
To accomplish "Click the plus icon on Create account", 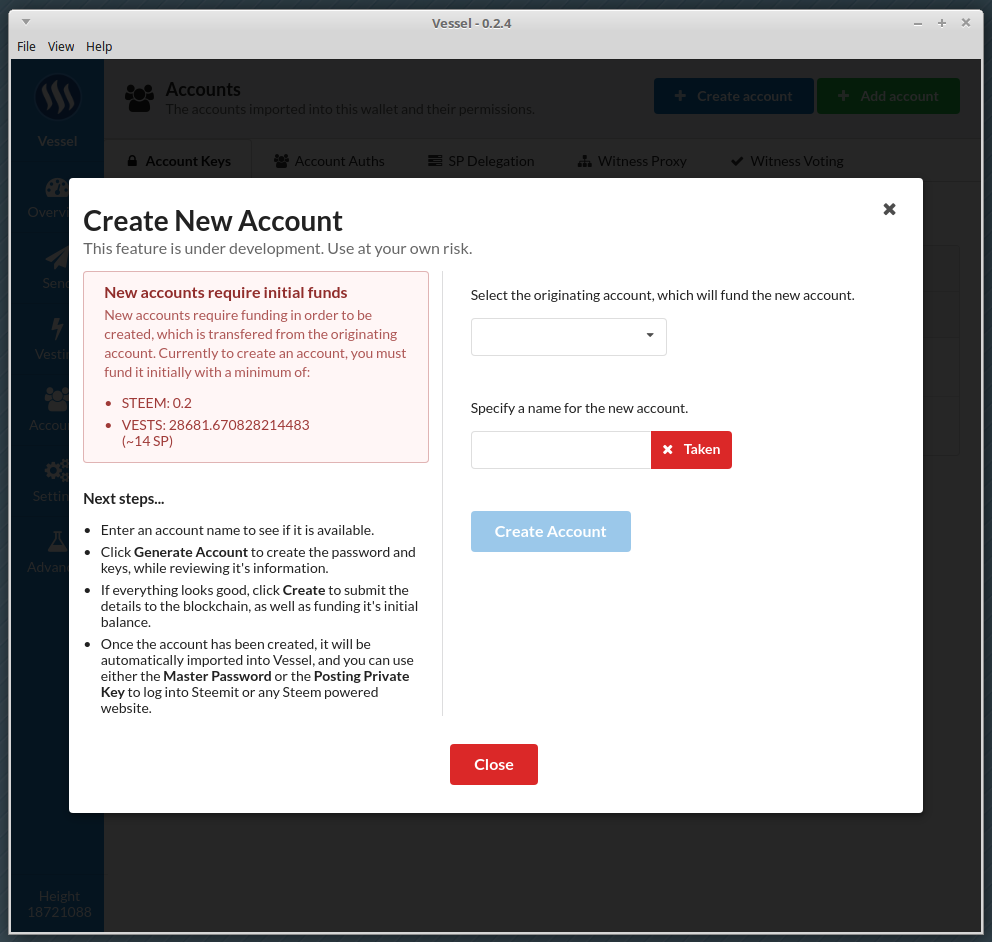I will [x=680, y=96].
